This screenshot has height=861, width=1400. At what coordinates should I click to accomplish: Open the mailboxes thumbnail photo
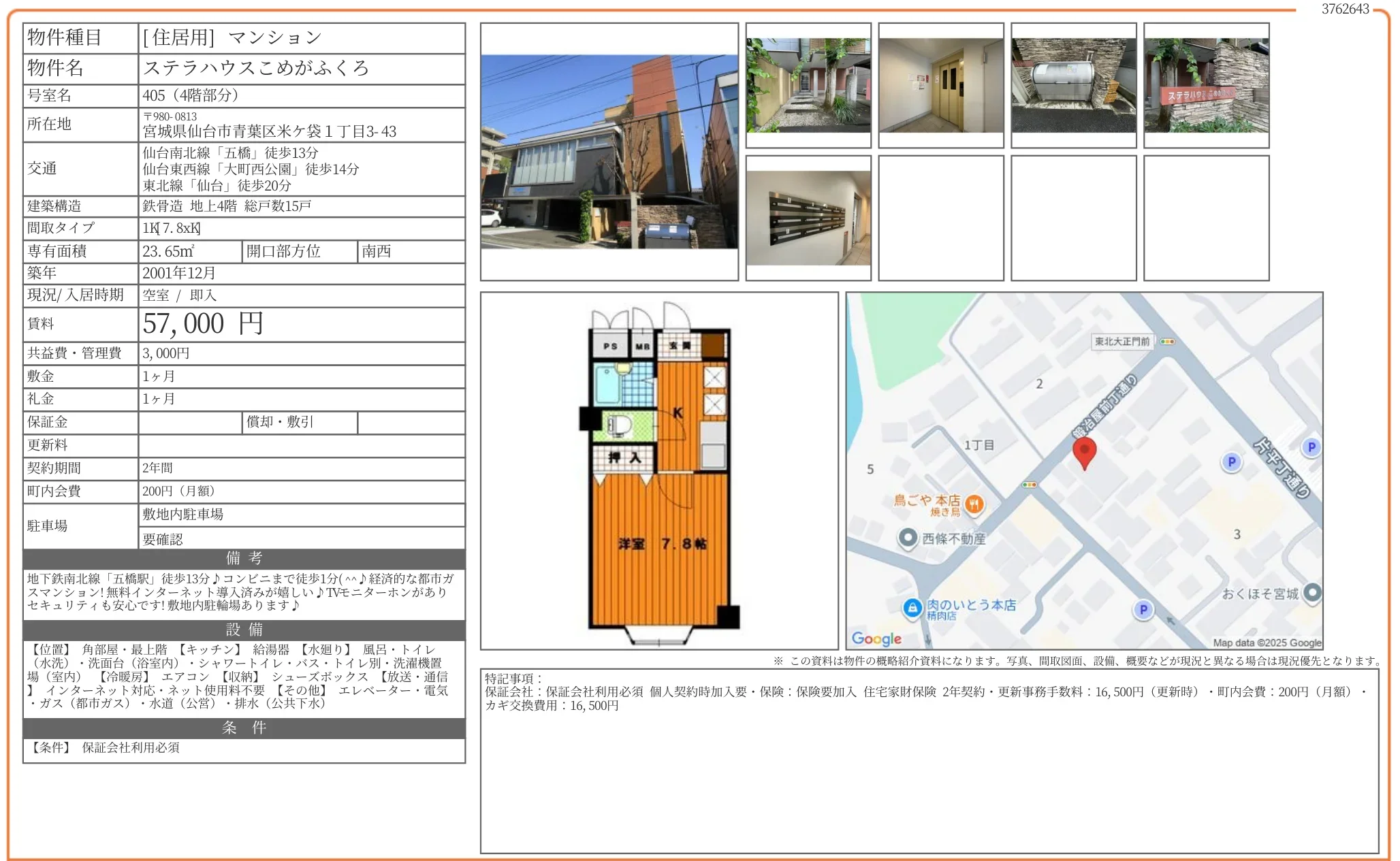click(x=808, y=218)
